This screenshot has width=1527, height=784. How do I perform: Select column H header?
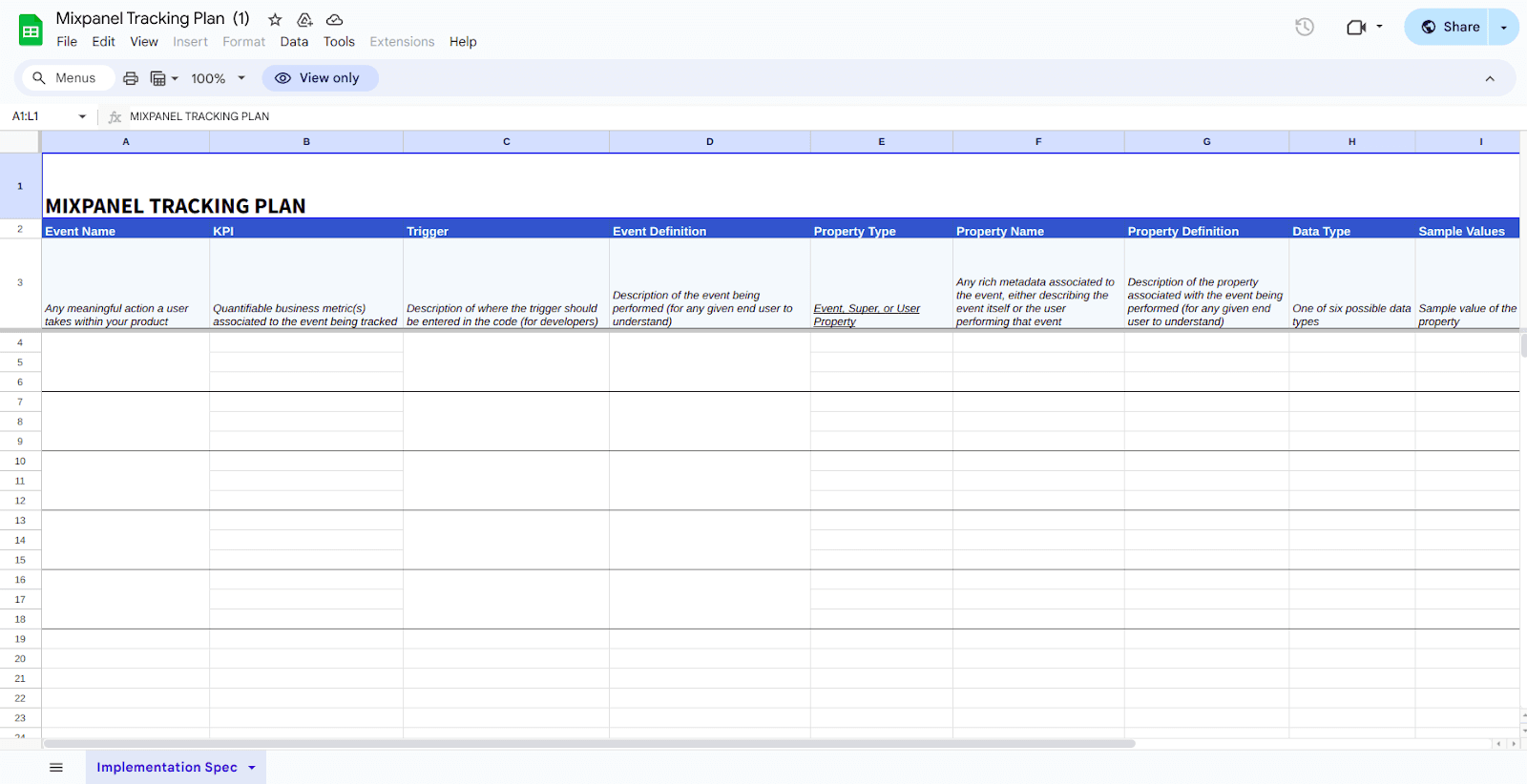point(1352,141)
